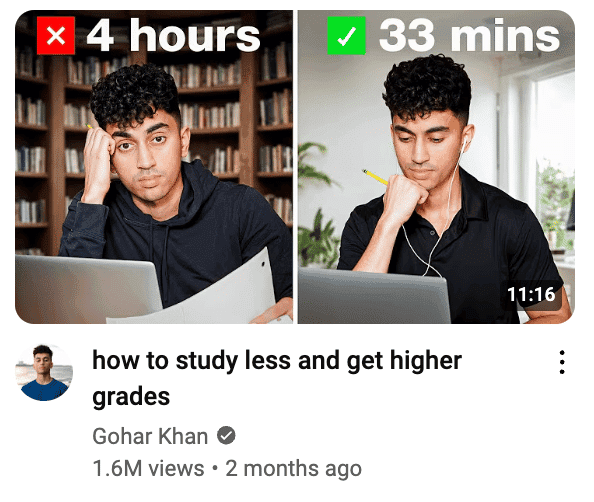
Task: Click the '33 mins' text on thumbnail
Action: tap(469, 36)
